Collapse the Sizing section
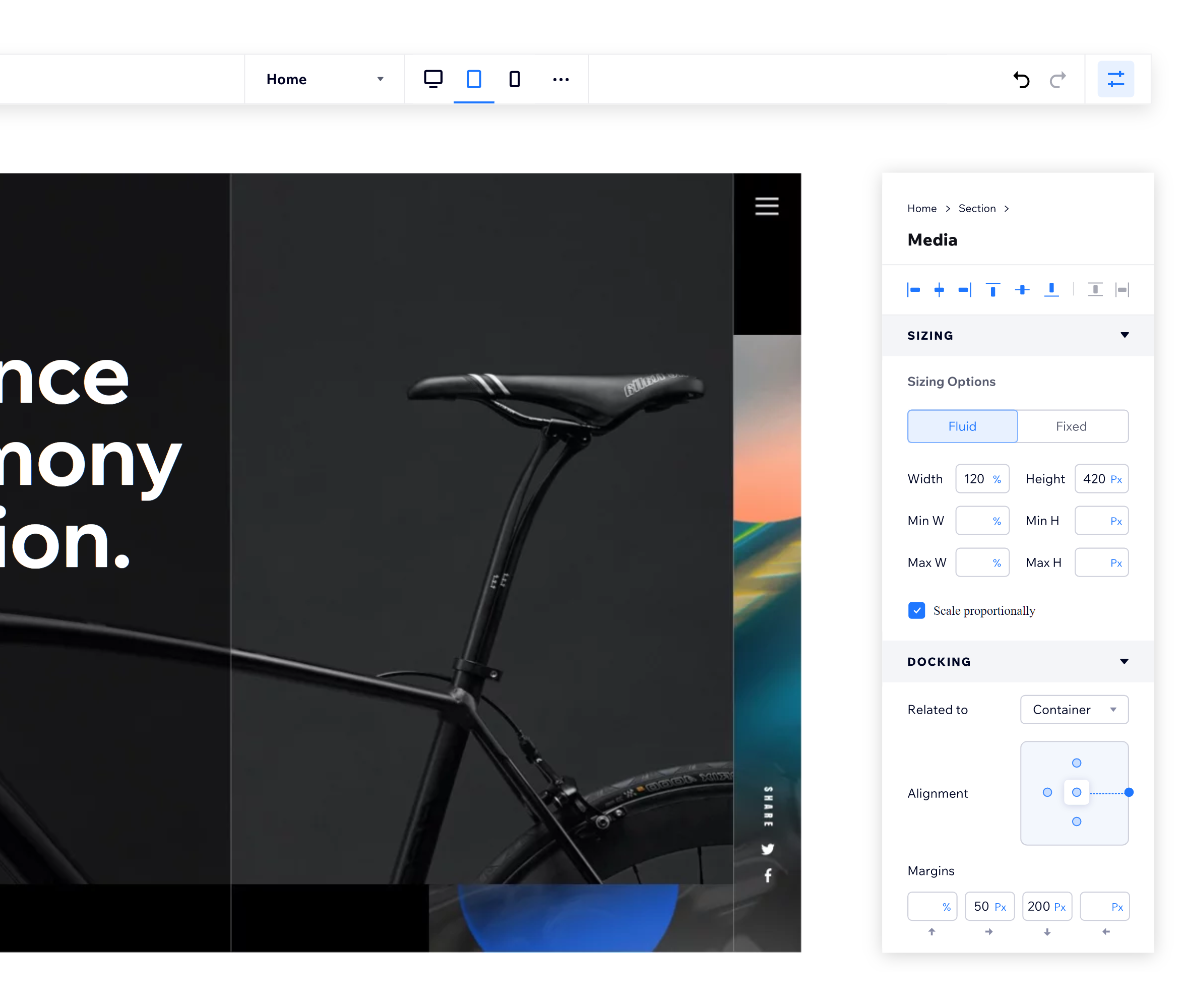Screen dimensions: 1181x1008 point(1124,335)
